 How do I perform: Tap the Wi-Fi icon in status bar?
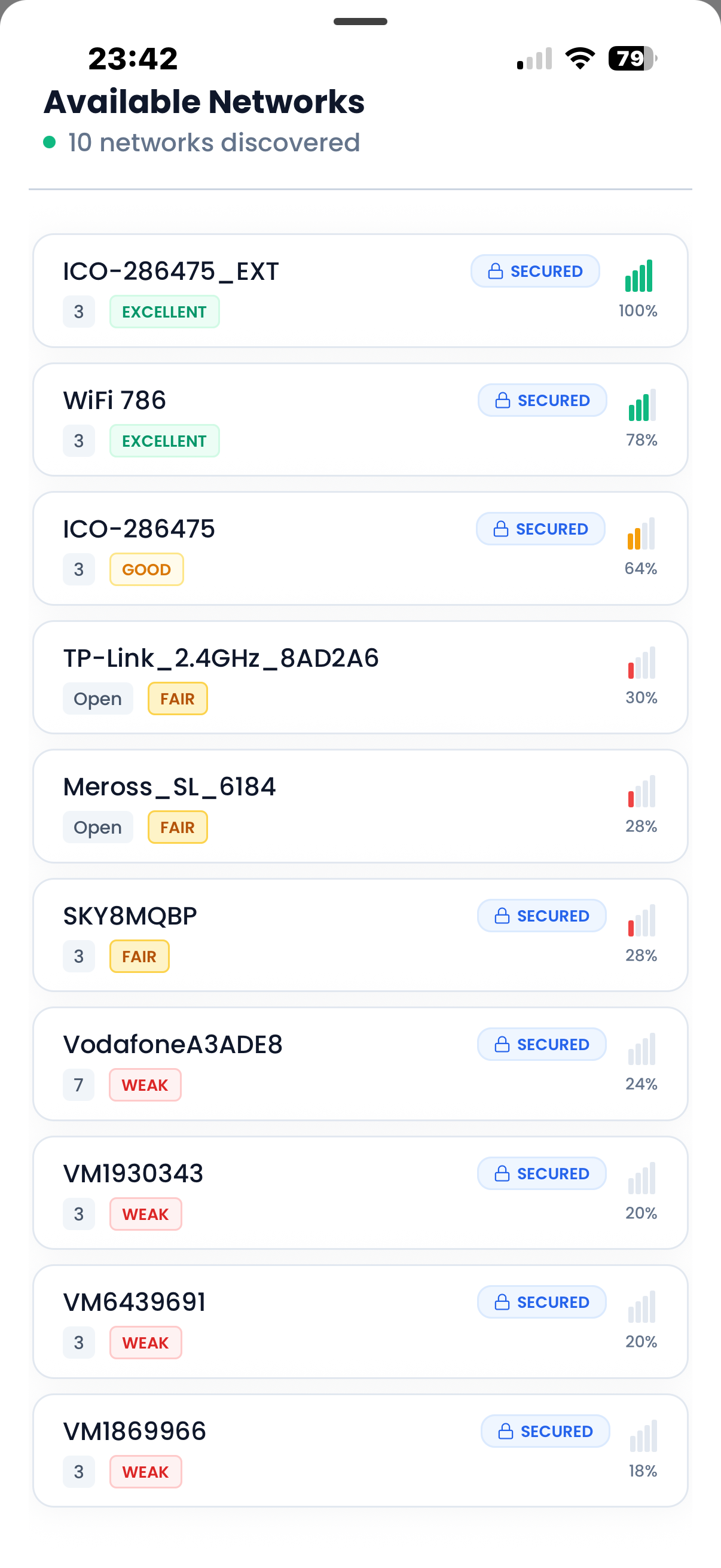click(x=580, y=59)
